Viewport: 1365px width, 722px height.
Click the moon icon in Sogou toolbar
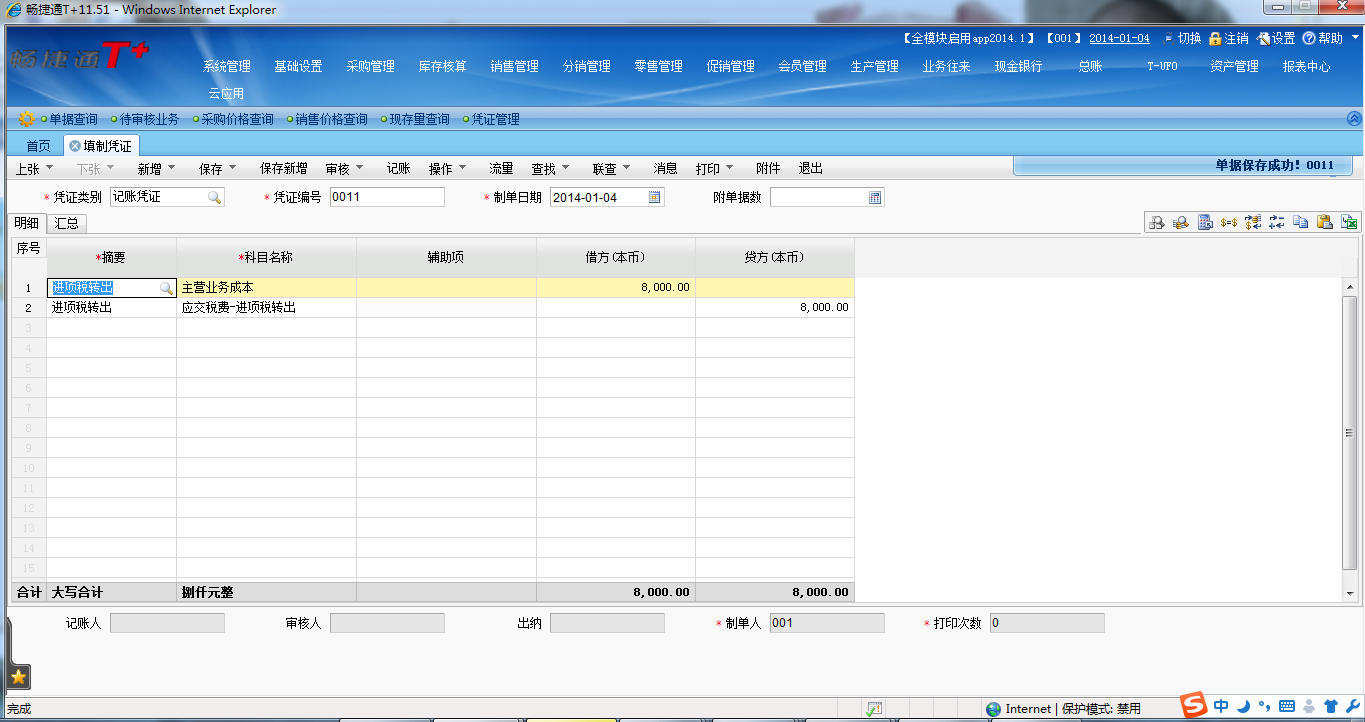1243,706
